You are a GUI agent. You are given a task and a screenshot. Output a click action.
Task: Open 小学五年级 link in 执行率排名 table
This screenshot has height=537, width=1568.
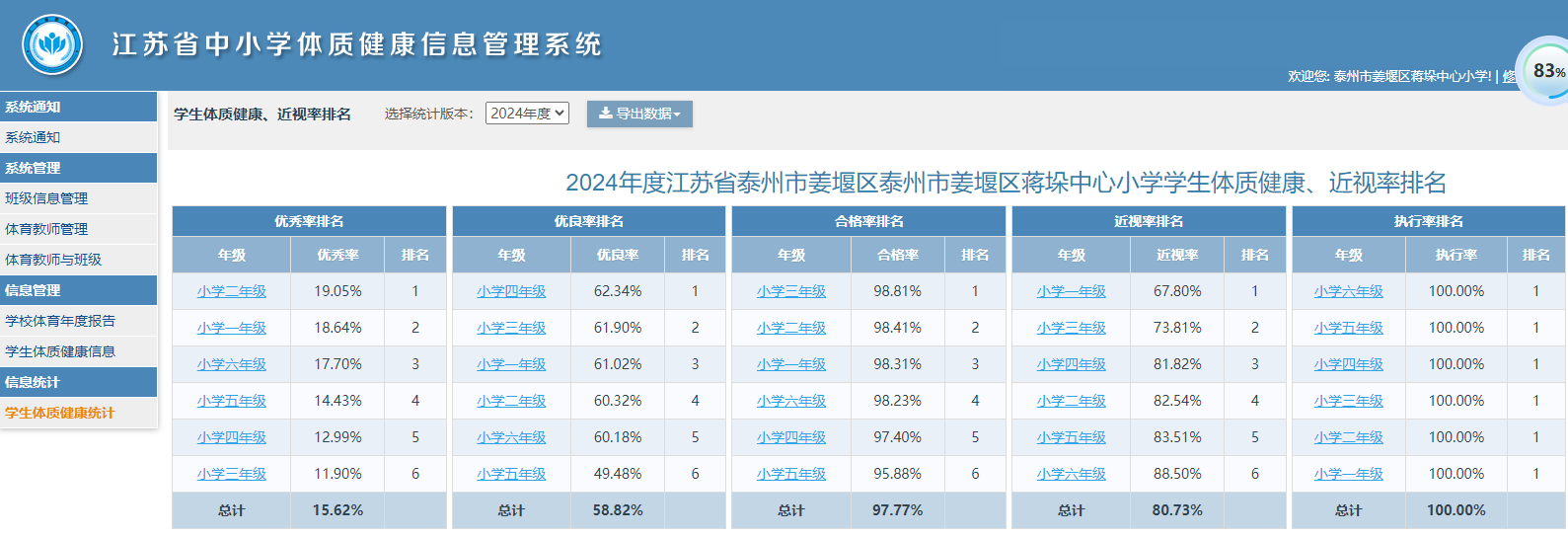point(1349,328)
